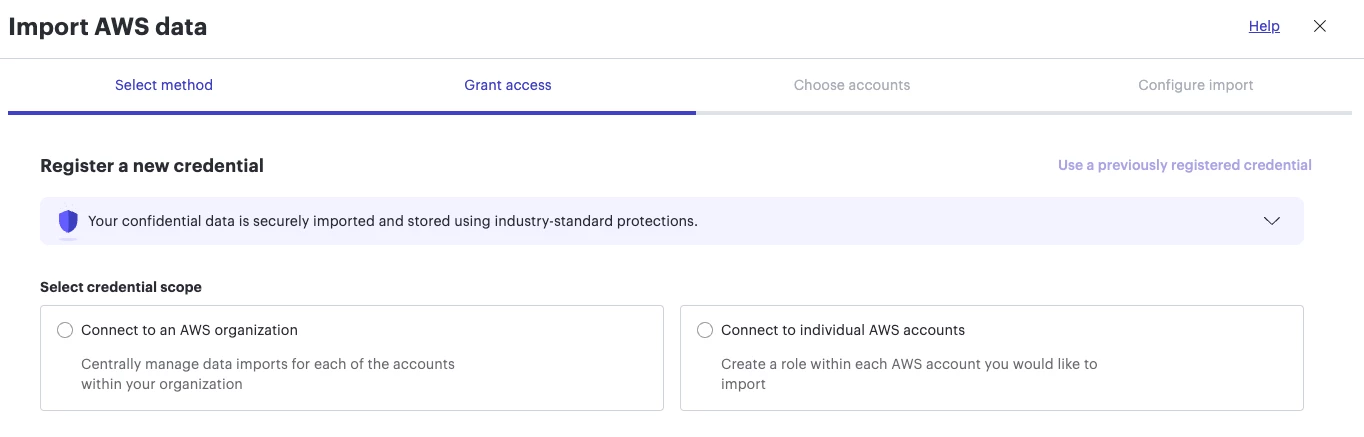Click the Register a new credential heading
The height and width of the screenshot is (437, 1364).
(x=152, y=166)
